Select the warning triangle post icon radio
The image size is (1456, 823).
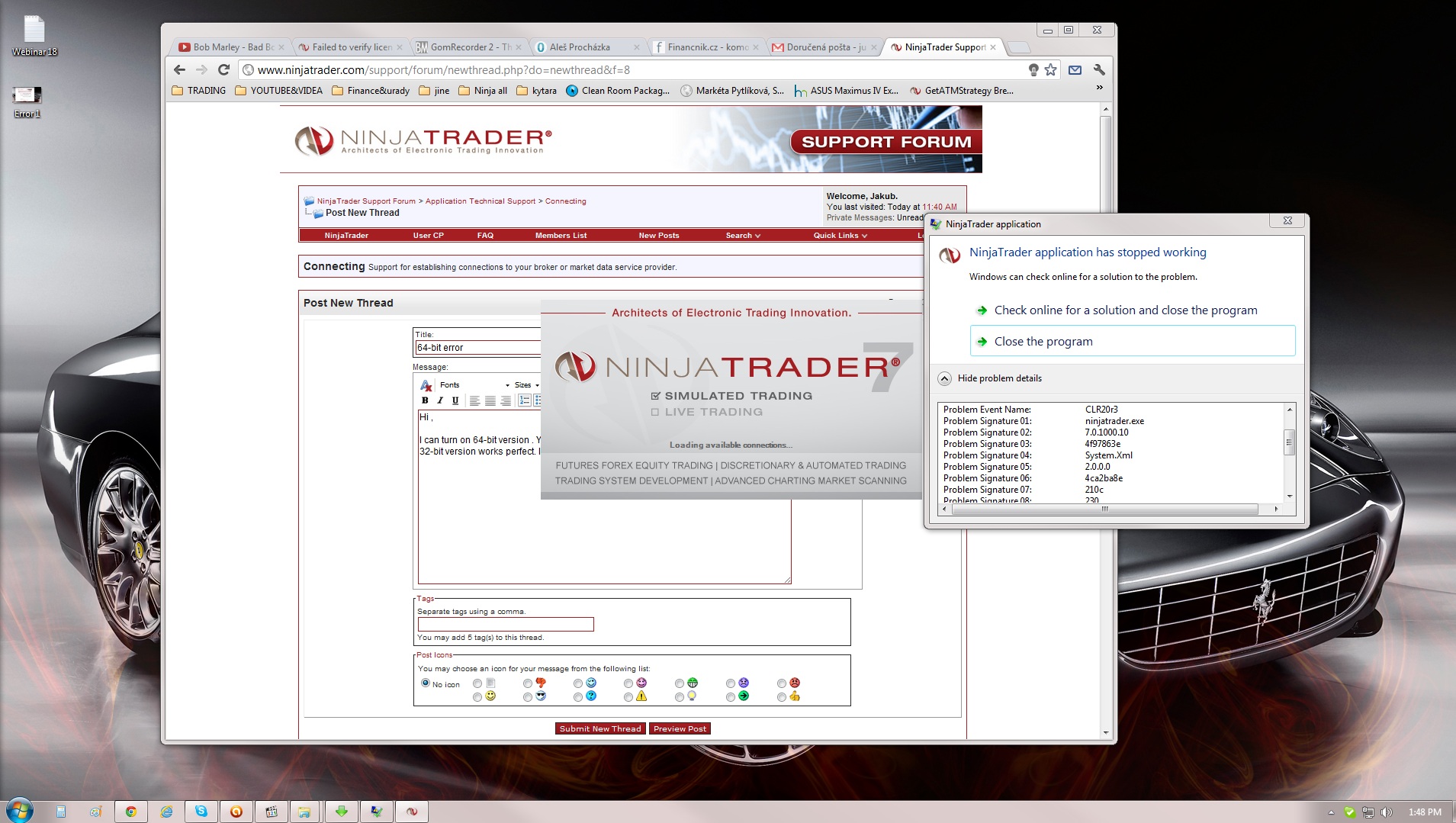click(628, 697)
